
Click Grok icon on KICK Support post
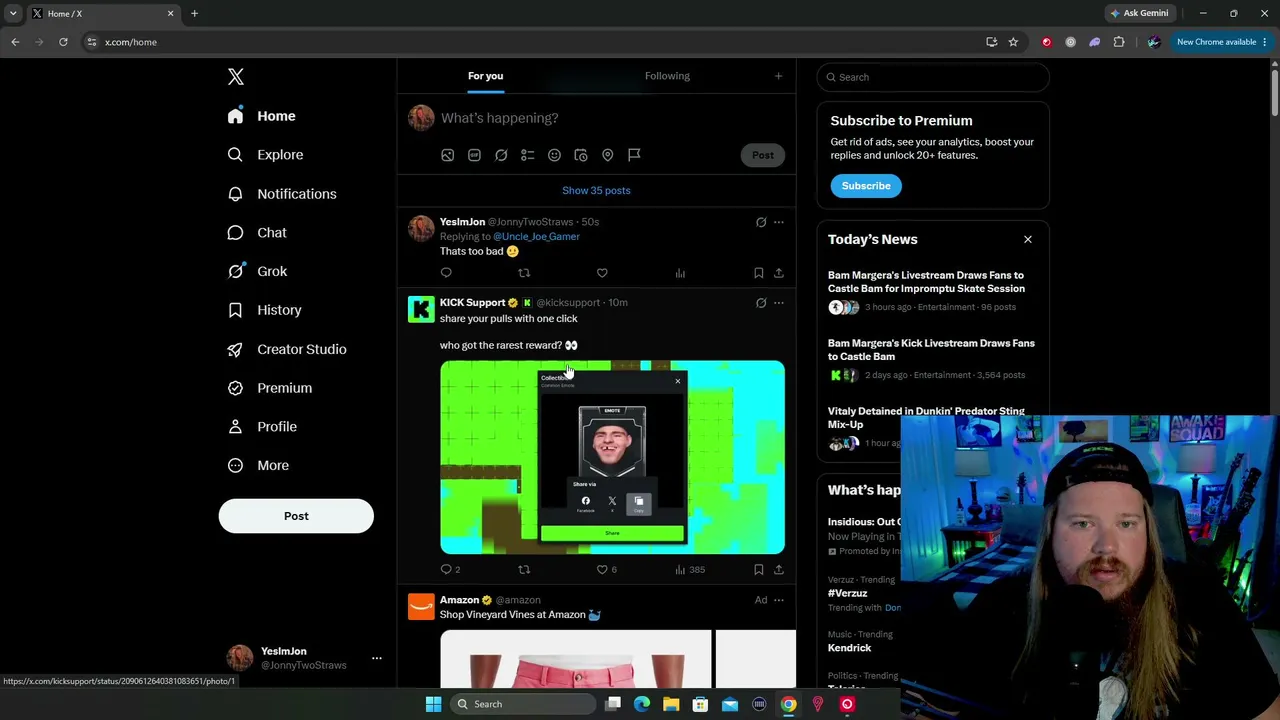pos(761,303)
